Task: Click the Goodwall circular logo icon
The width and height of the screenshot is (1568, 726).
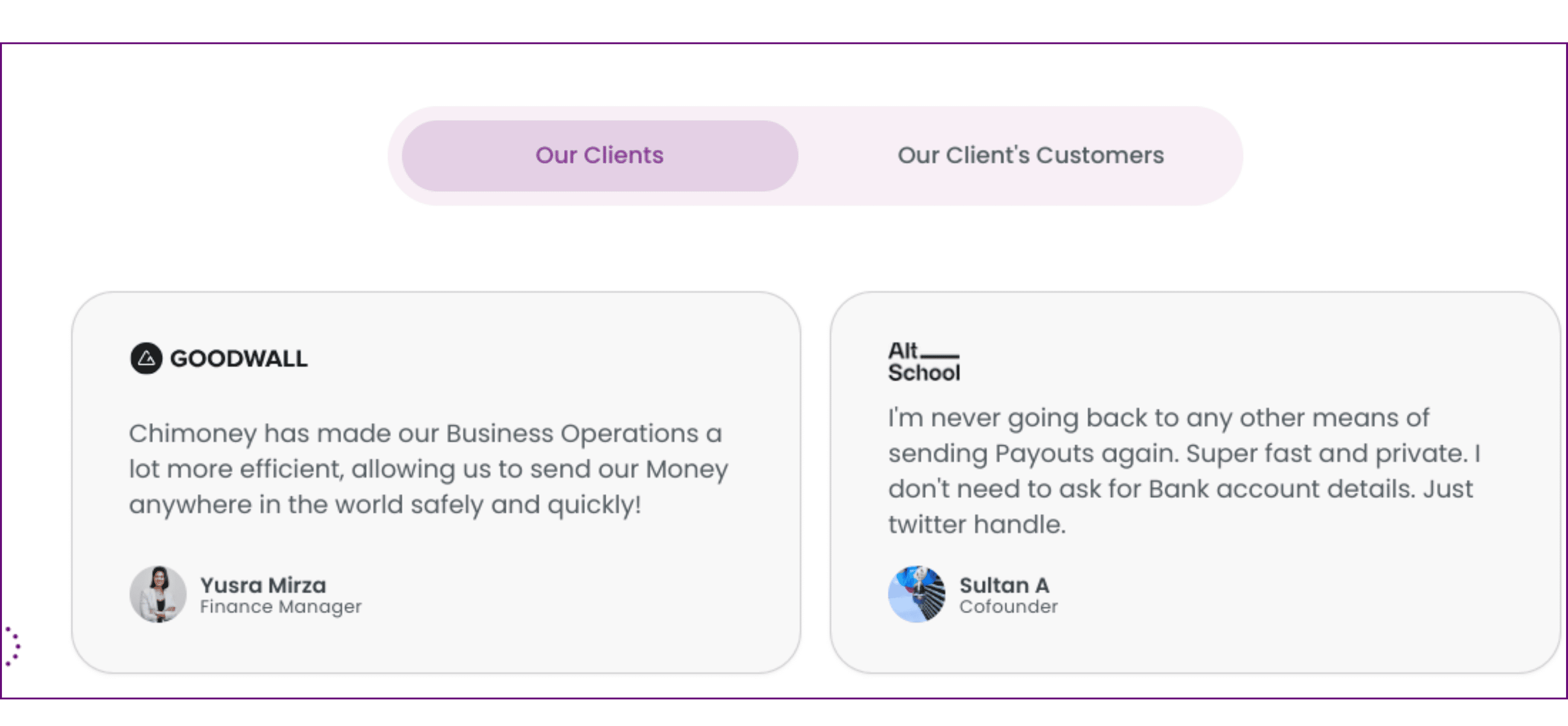Action: point(146,359)
